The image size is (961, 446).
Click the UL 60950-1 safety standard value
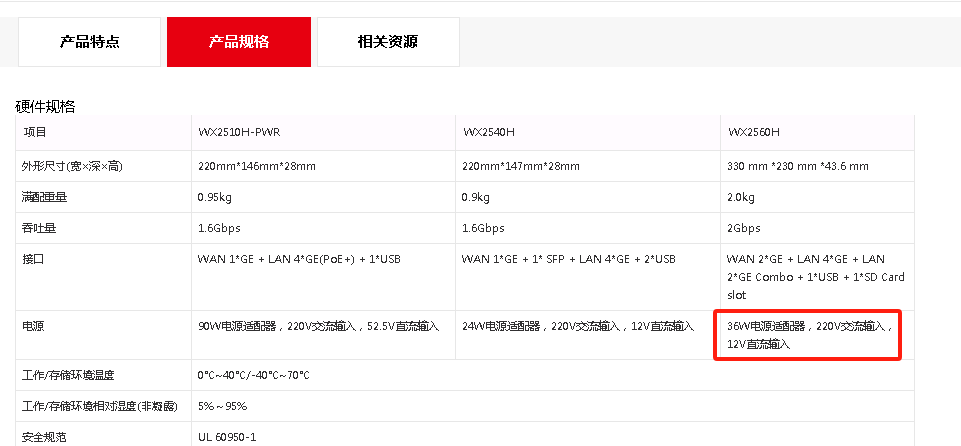point(227,437)
